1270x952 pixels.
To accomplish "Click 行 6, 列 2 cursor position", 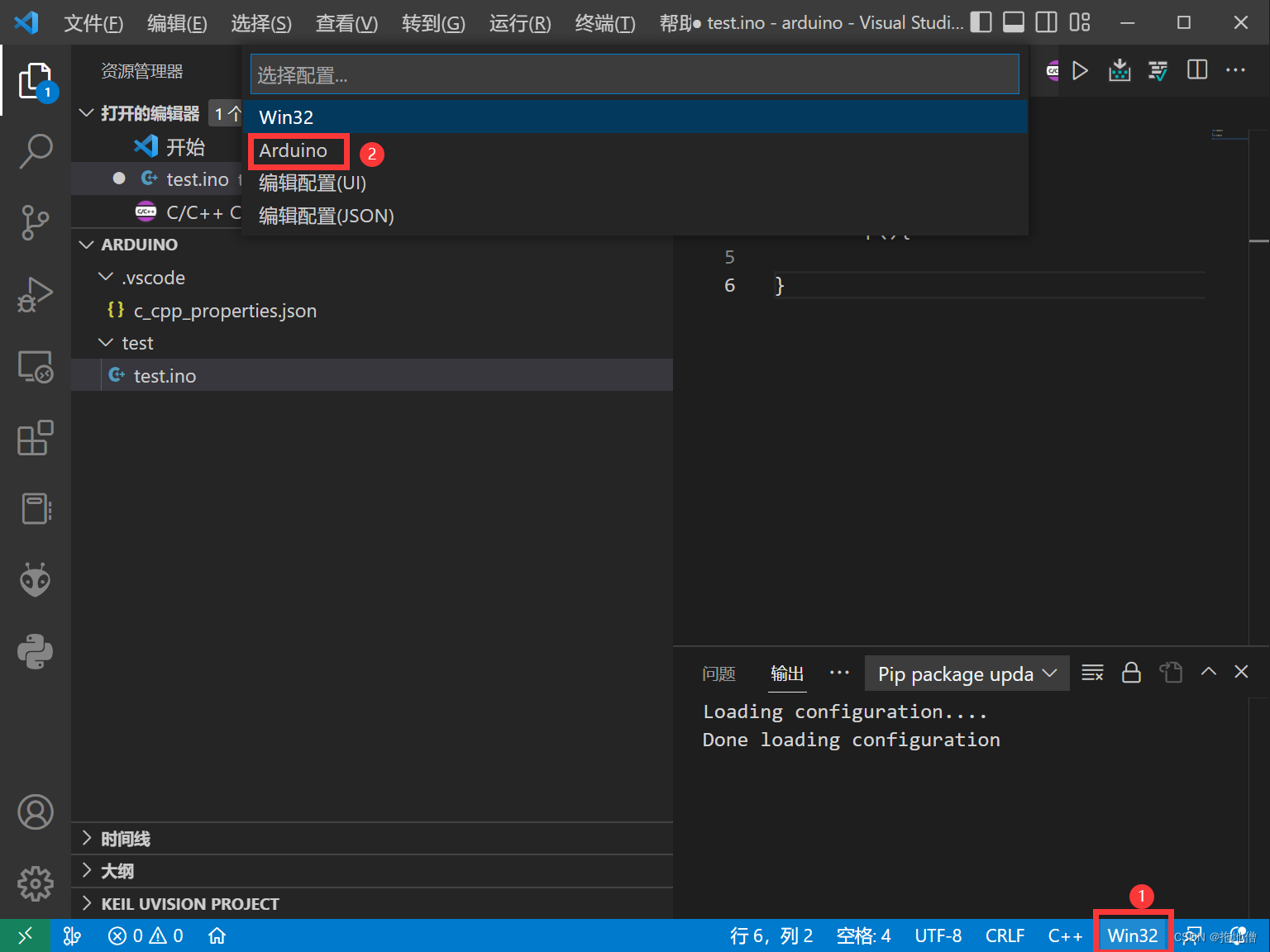I will point(771,935).
